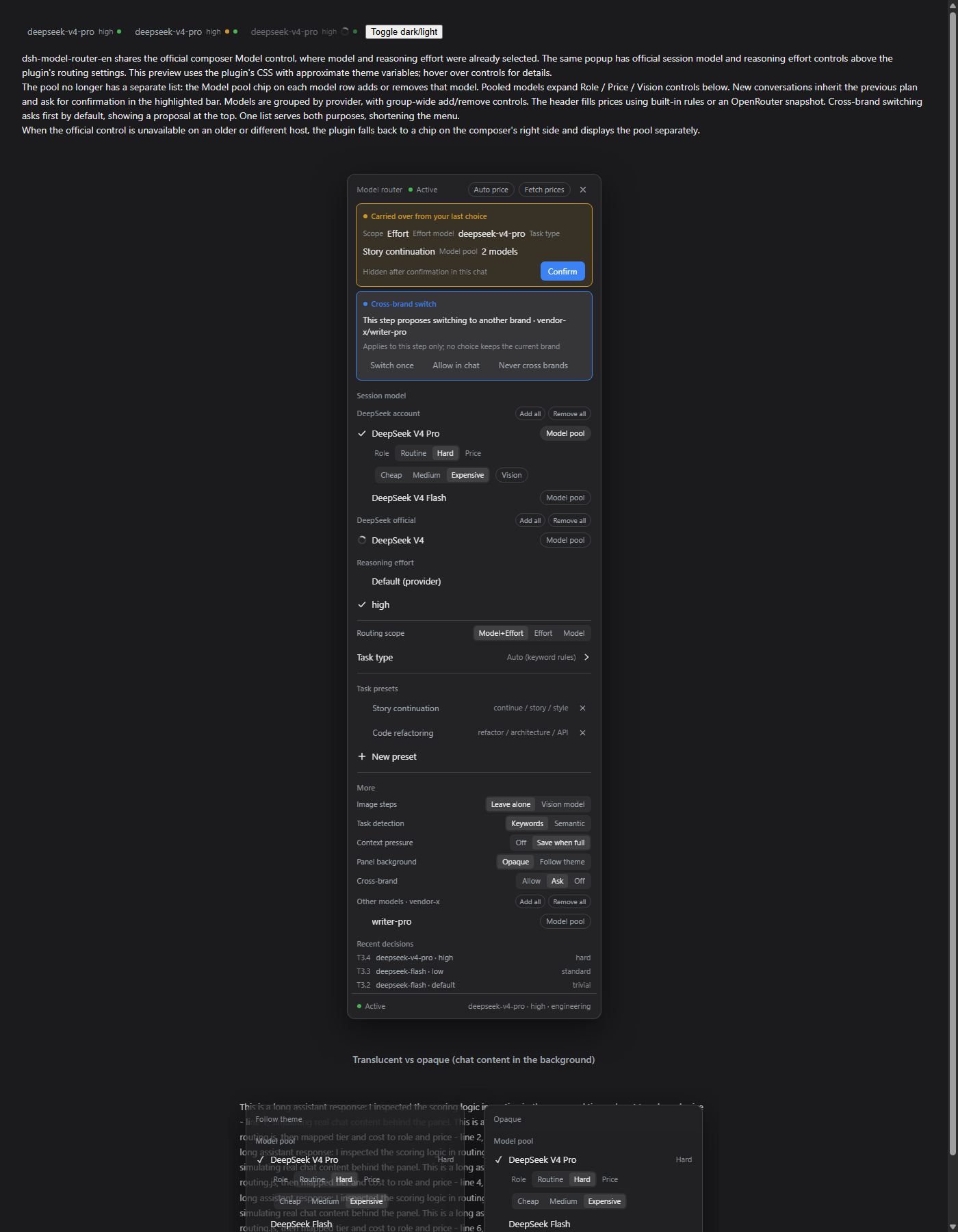
Task: Click the Auto price button
Action: (x=491, y=190)
